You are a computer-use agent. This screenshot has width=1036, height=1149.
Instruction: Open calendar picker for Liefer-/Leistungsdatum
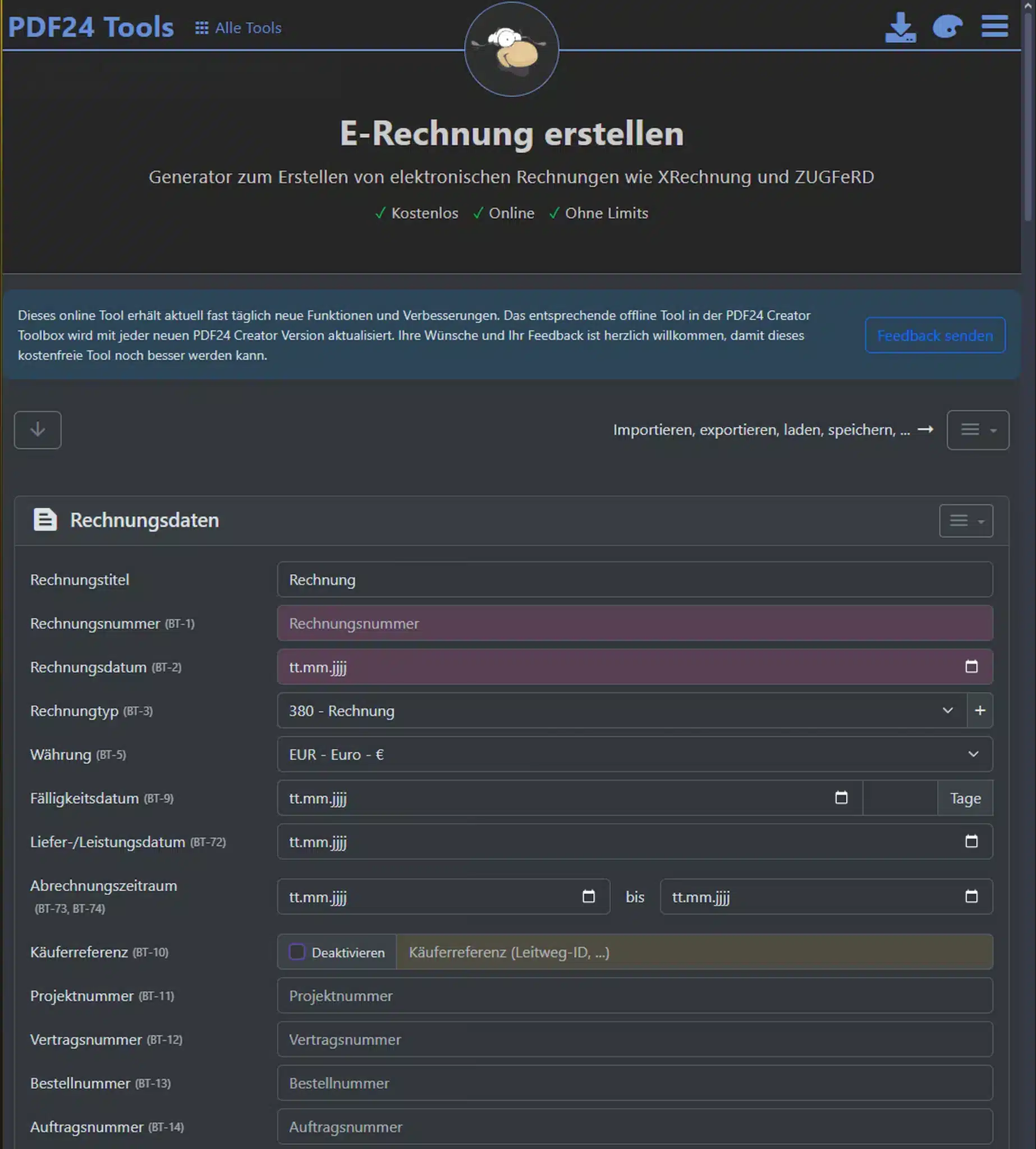click(971, 841)
